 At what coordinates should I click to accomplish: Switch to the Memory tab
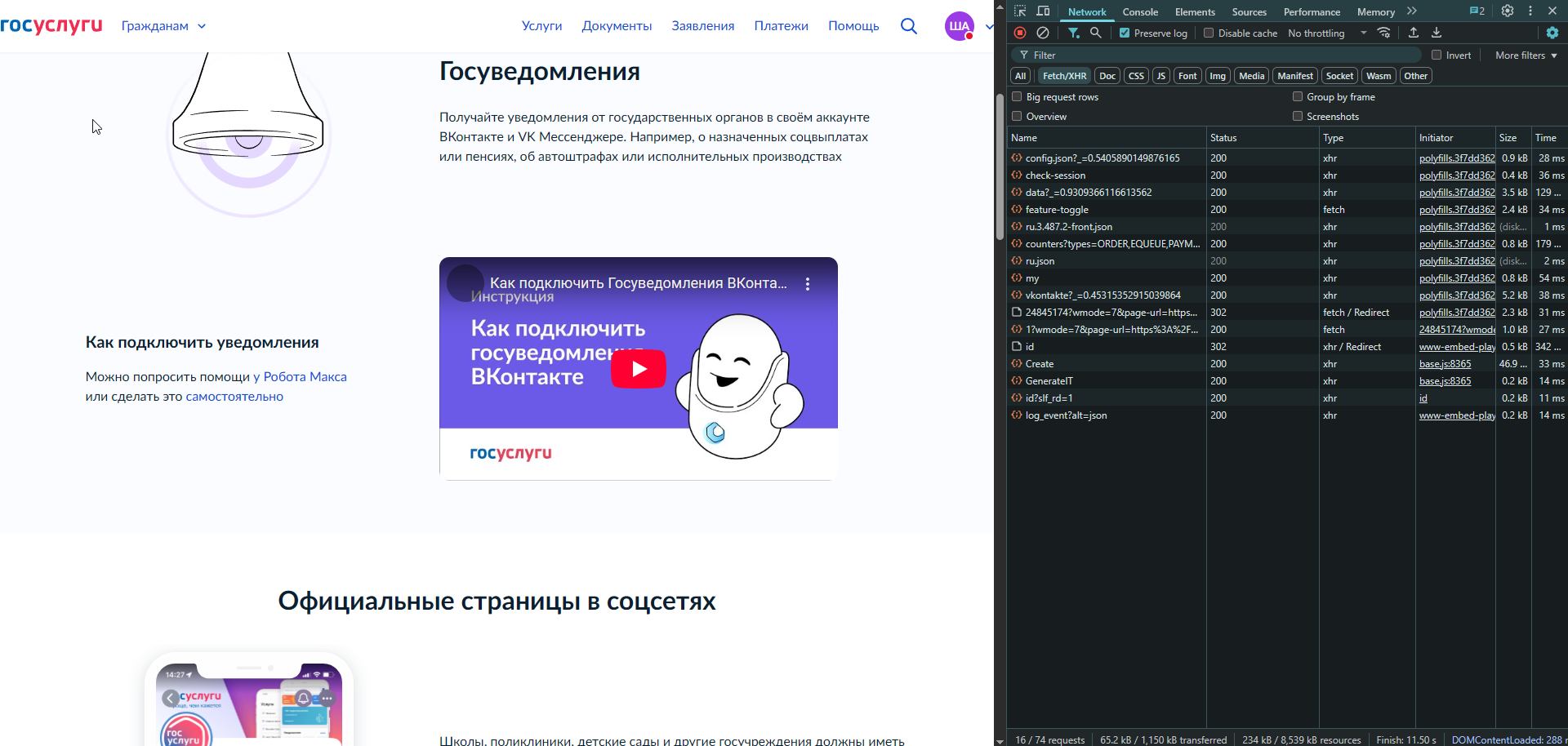1375,11
